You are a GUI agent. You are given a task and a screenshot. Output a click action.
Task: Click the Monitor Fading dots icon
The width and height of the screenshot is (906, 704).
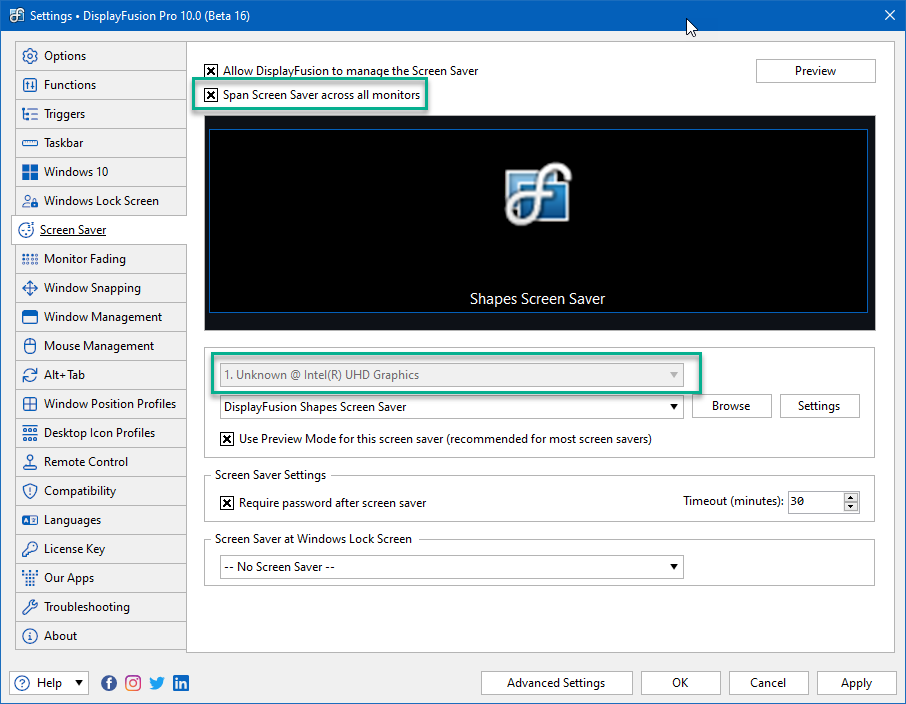pyautogui.click(x=29, y=259)
